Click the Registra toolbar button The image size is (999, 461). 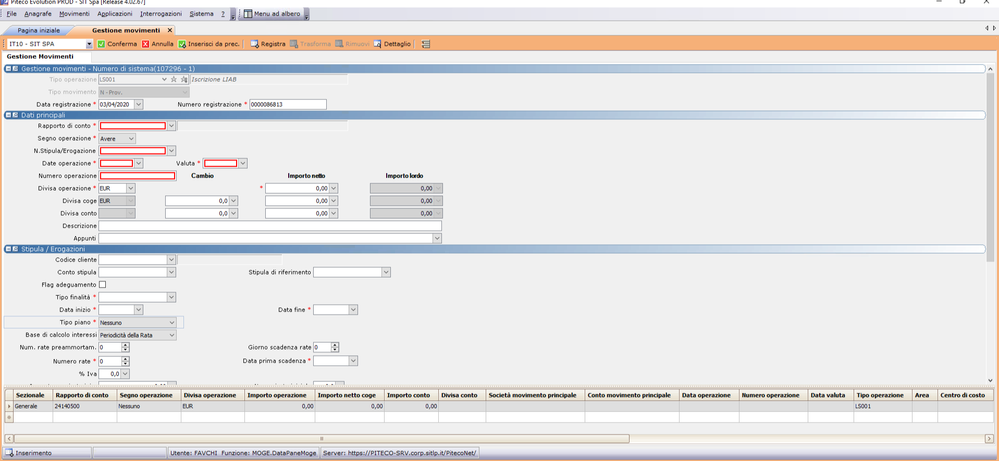tap(268, 44)
